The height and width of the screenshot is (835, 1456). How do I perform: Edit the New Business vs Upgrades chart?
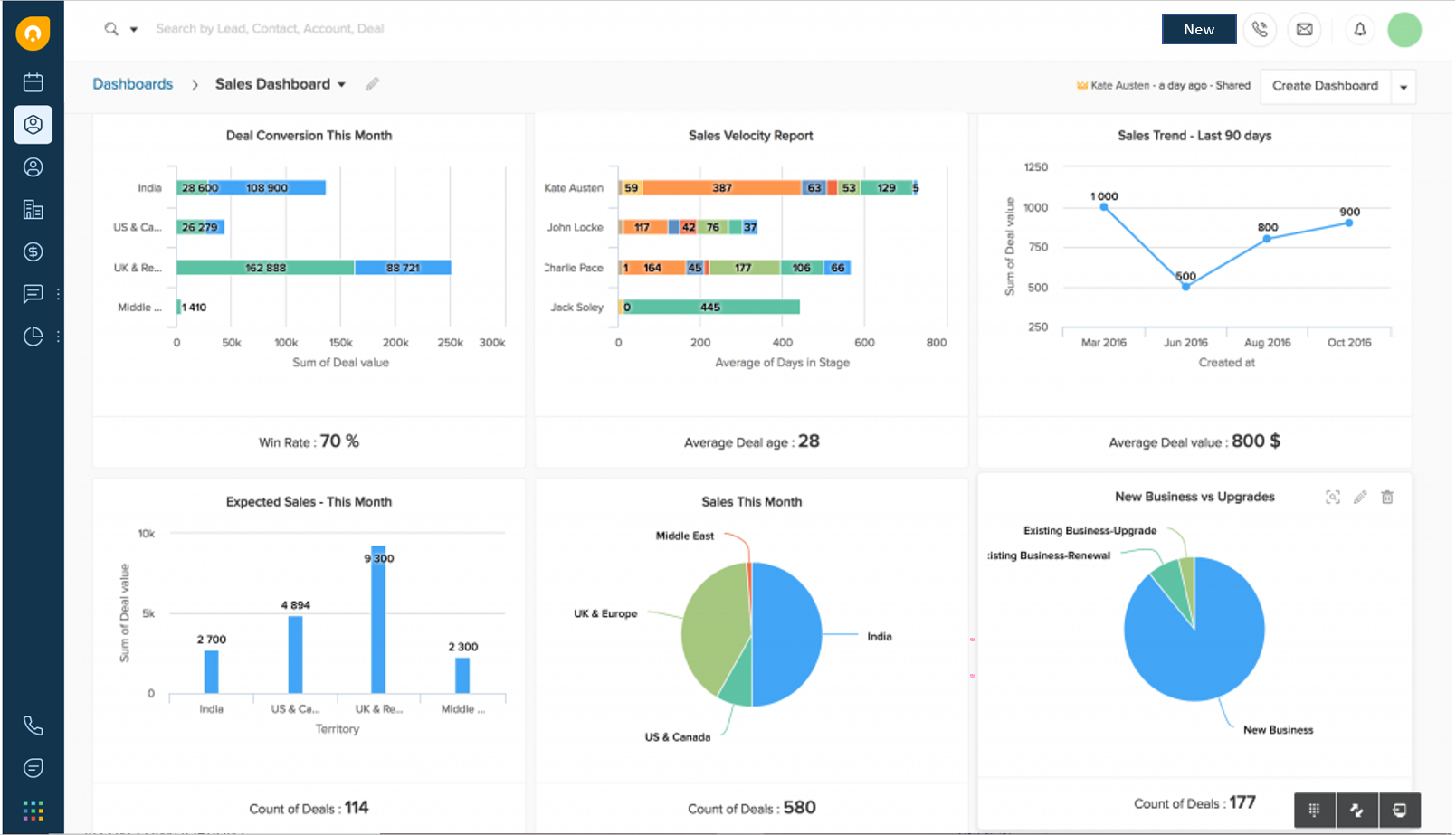1361,497
